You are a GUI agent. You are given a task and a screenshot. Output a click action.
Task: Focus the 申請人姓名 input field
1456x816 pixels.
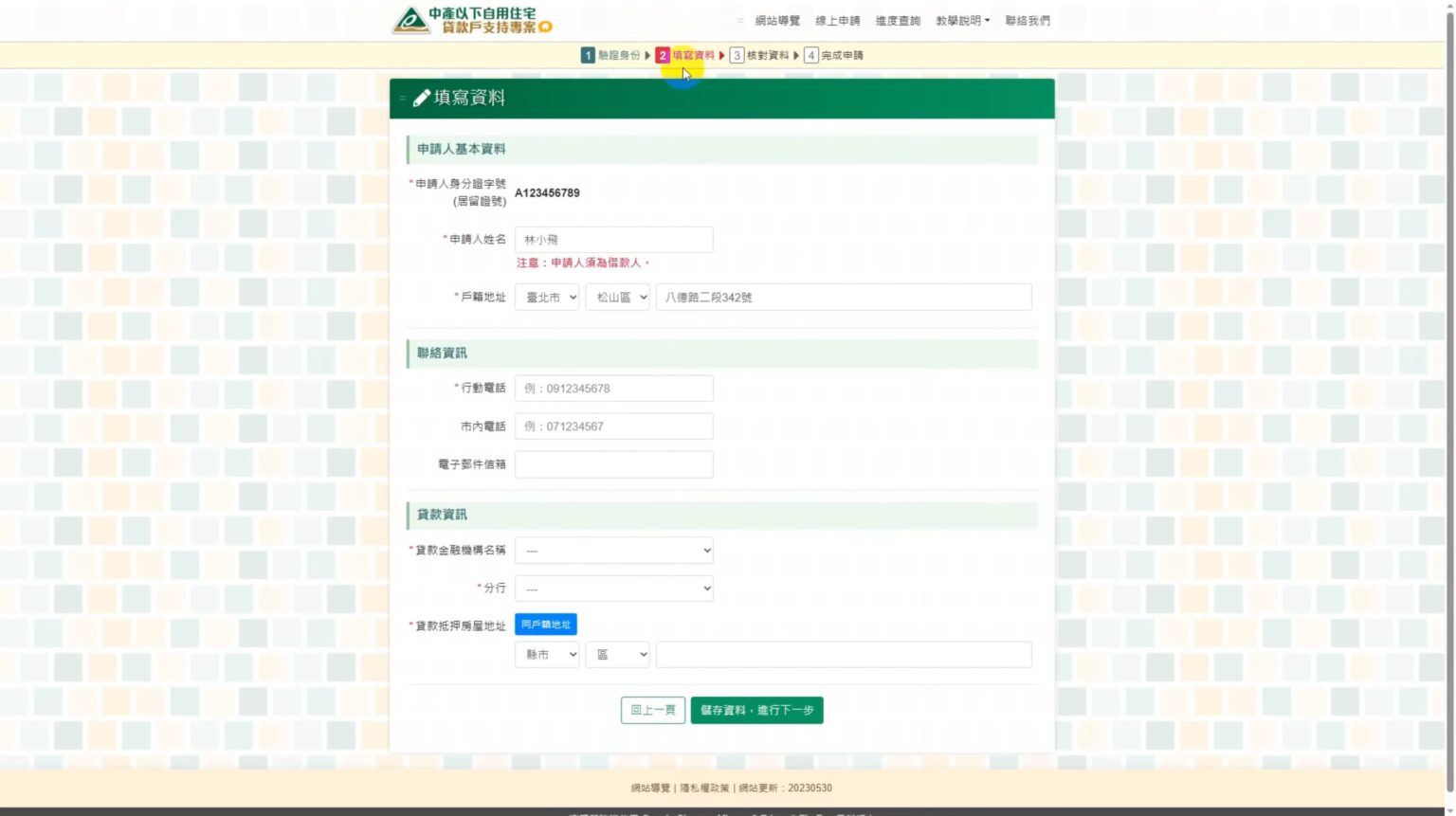pyautogui.click(x=613, y=240)
